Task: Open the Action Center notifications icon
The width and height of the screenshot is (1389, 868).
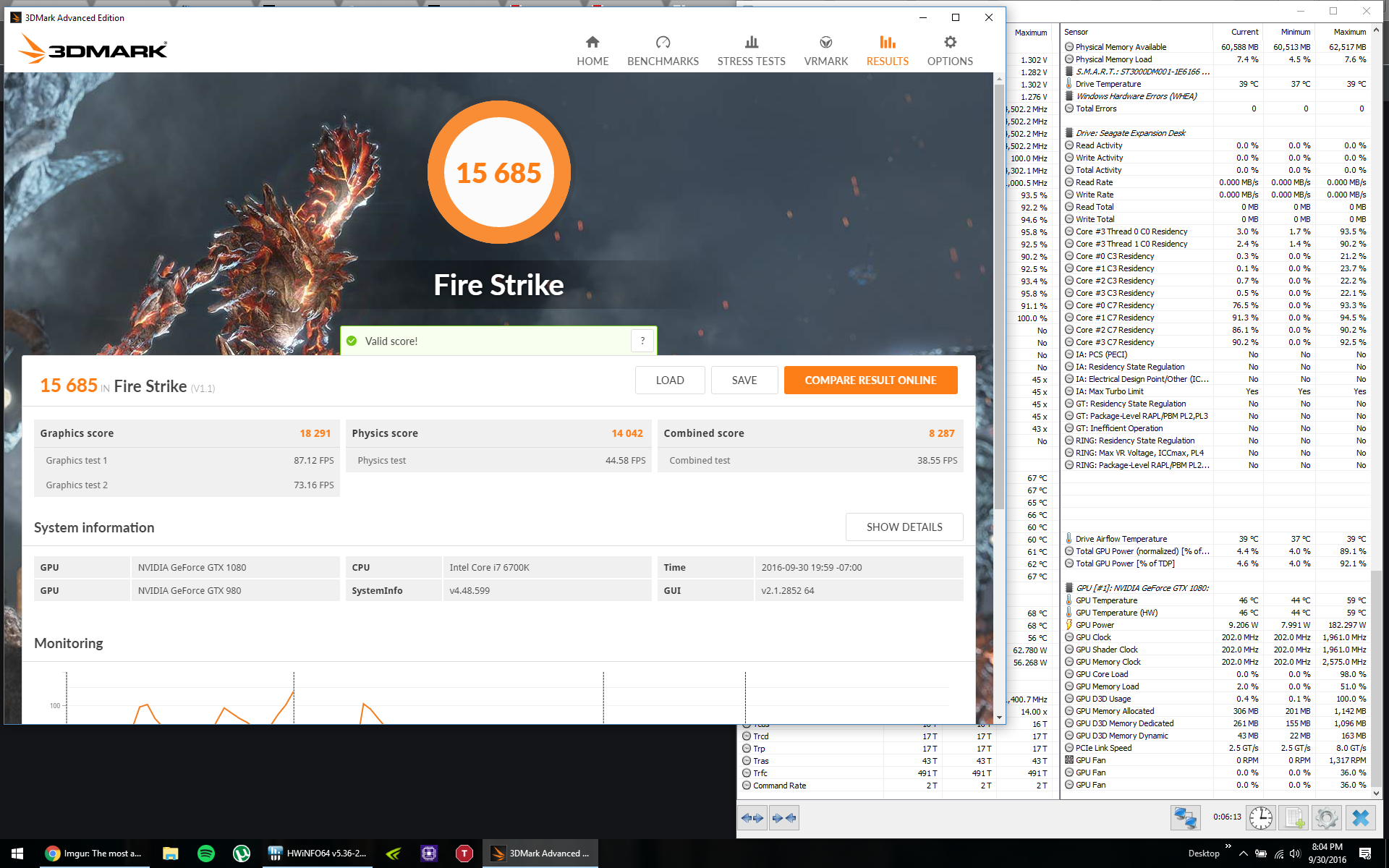Action: (1365, 854)
